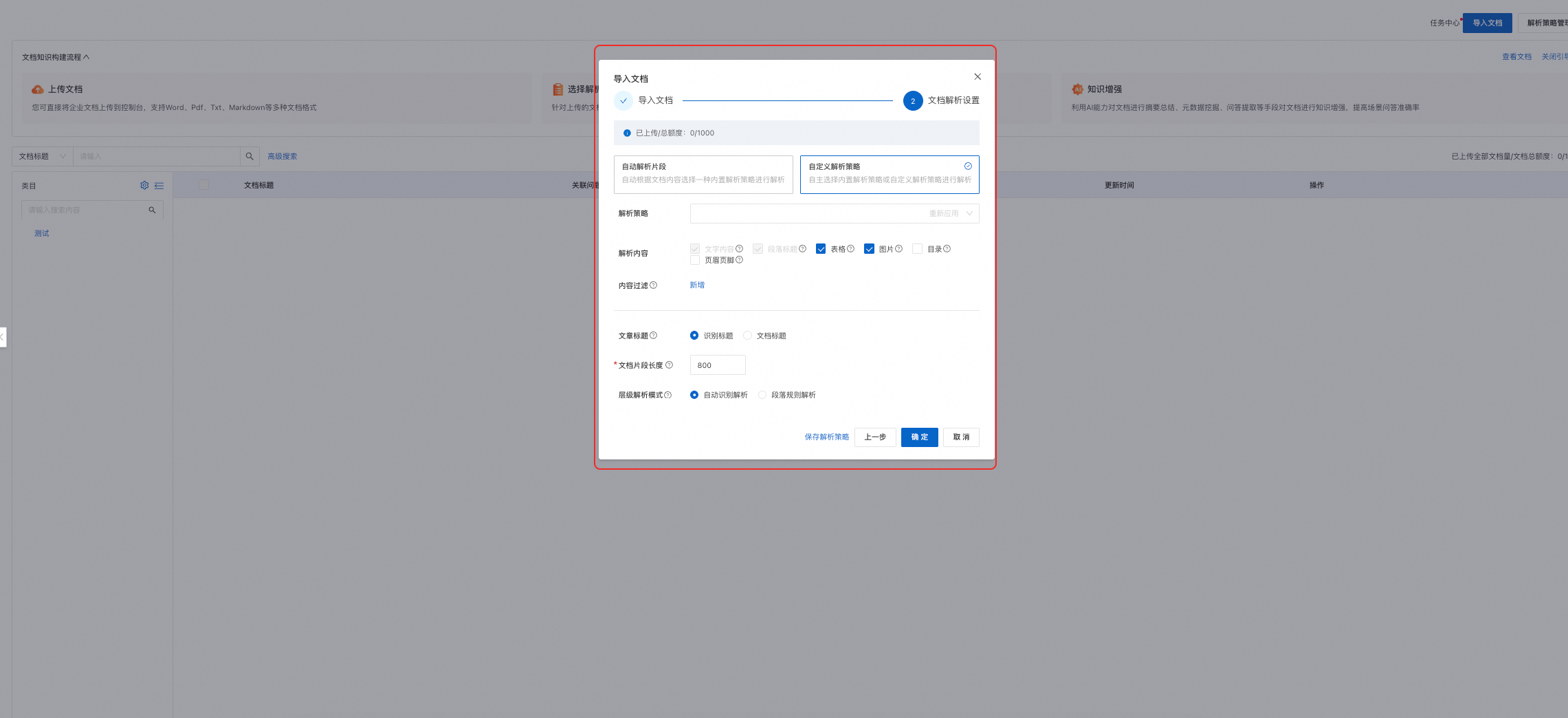Viewport: 1568px width, 718px height.
Task: Click the 保存解析策略 link
Action: coord(827,437)
